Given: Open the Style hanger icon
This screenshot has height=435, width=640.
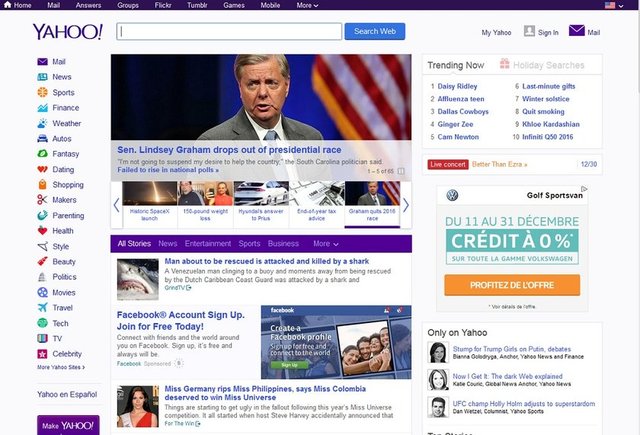Looking at the screenshot, I should coord(42,246).
